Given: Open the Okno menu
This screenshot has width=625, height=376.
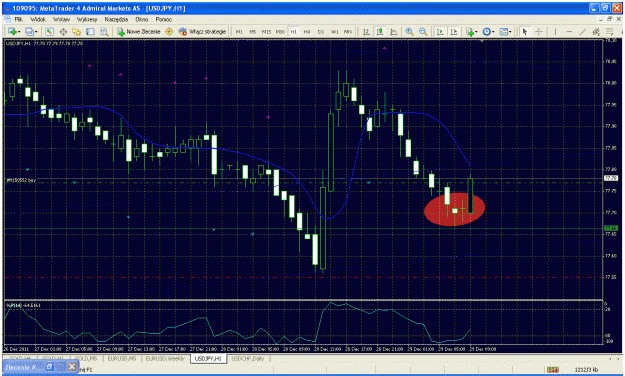Looking at the screenshot, I should pyautogui.click(x=142, y=19).
